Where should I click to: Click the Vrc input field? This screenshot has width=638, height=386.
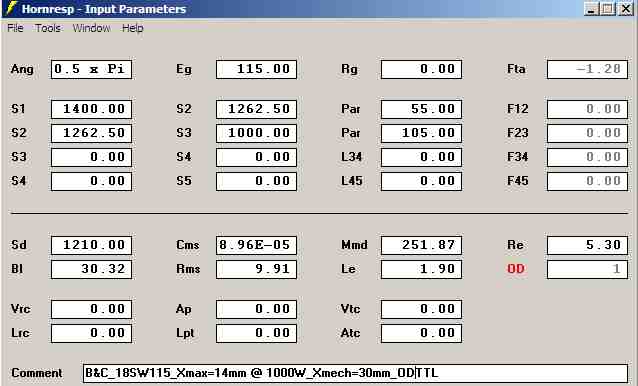(x=92, y=310)
